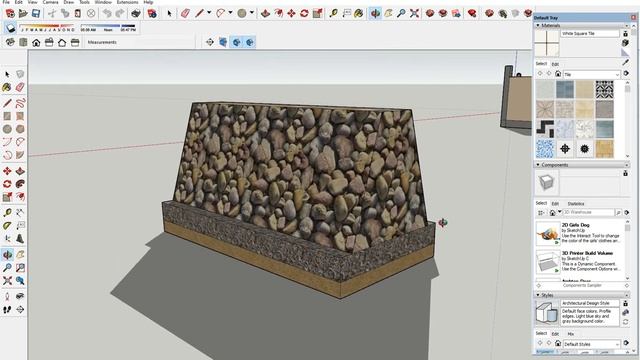This screenshot has height=360, width=640.
Task: Switch to Materials Edit tab
Action: click(555, 64)
